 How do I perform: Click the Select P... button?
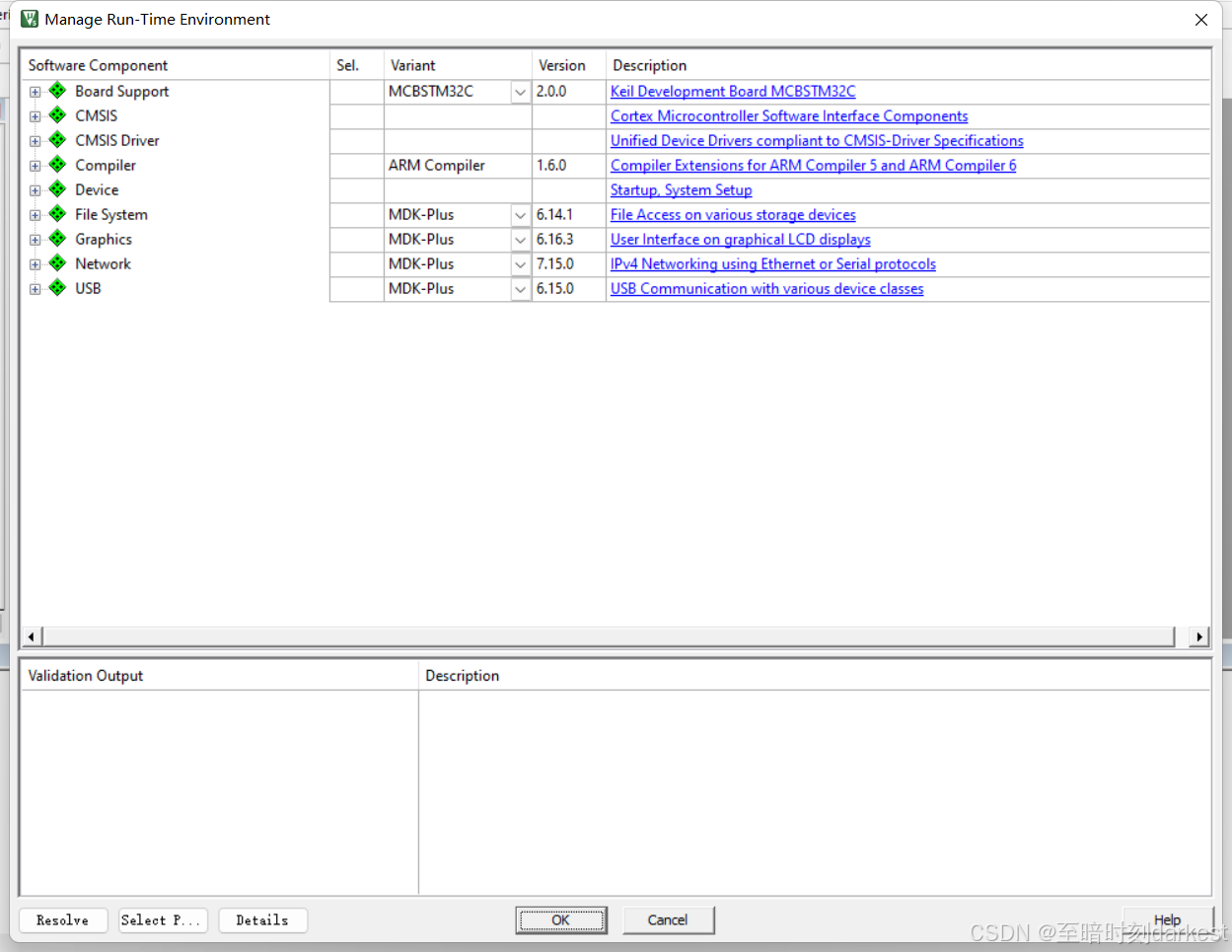pos(163,920)
